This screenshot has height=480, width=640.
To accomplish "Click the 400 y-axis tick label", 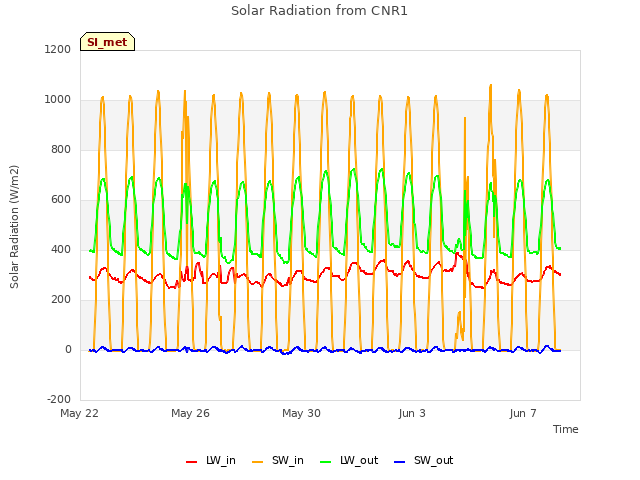I will 61,249.
